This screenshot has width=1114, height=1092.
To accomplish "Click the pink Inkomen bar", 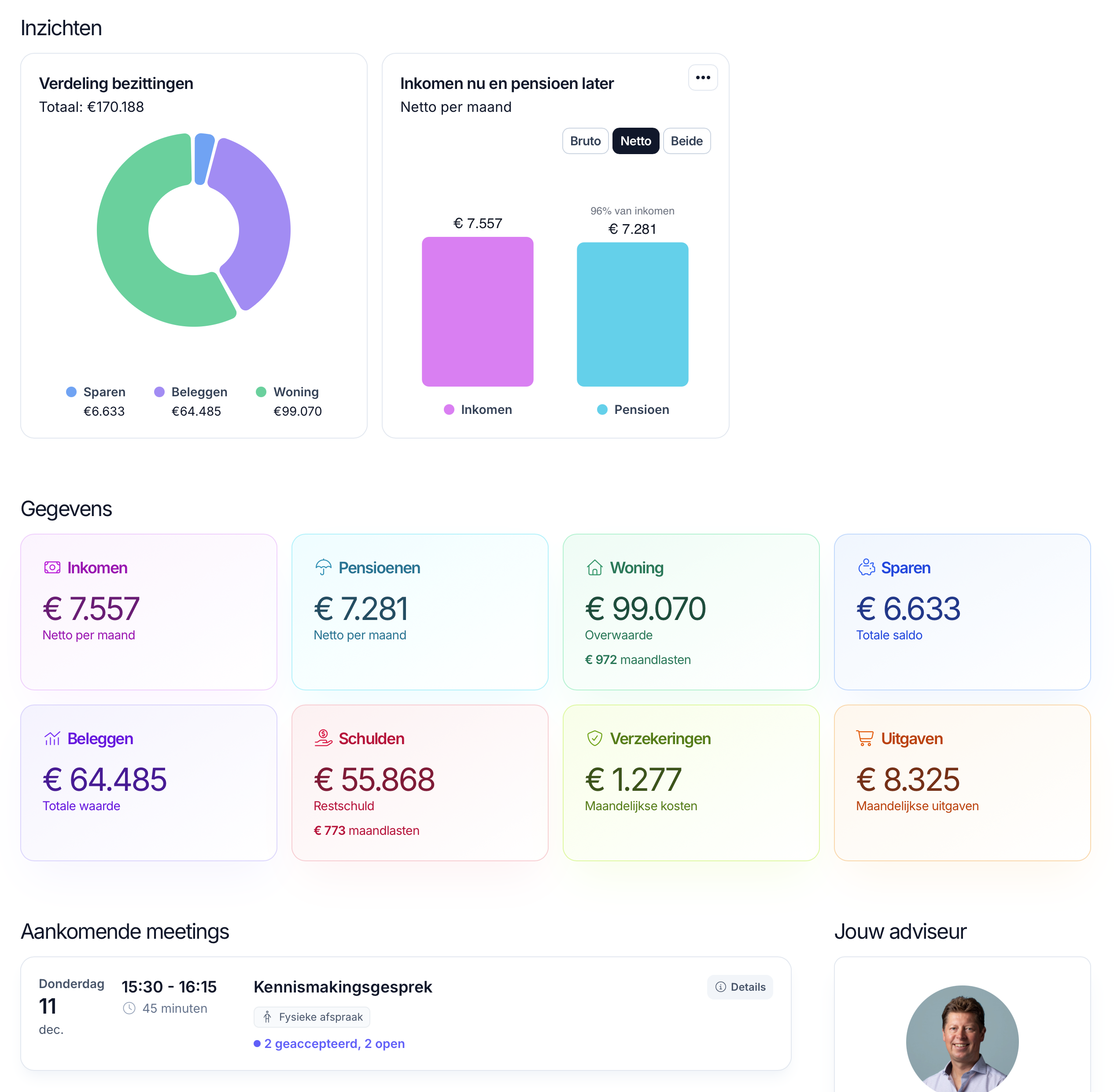I will 477,311.
